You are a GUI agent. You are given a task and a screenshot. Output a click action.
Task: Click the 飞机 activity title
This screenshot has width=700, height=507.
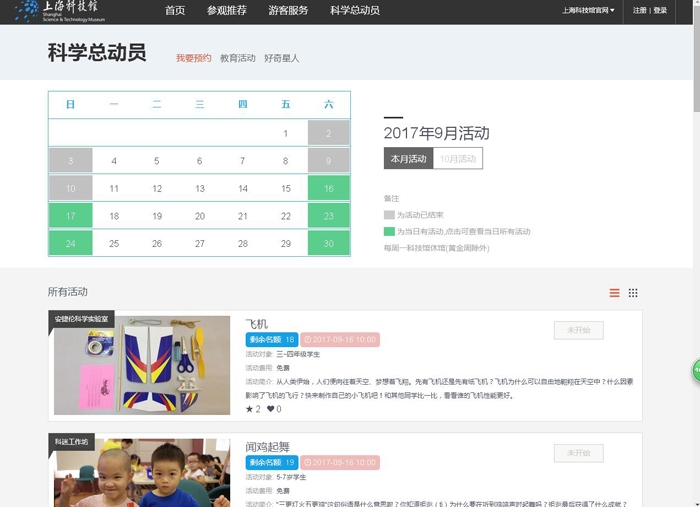pos(257,324)
